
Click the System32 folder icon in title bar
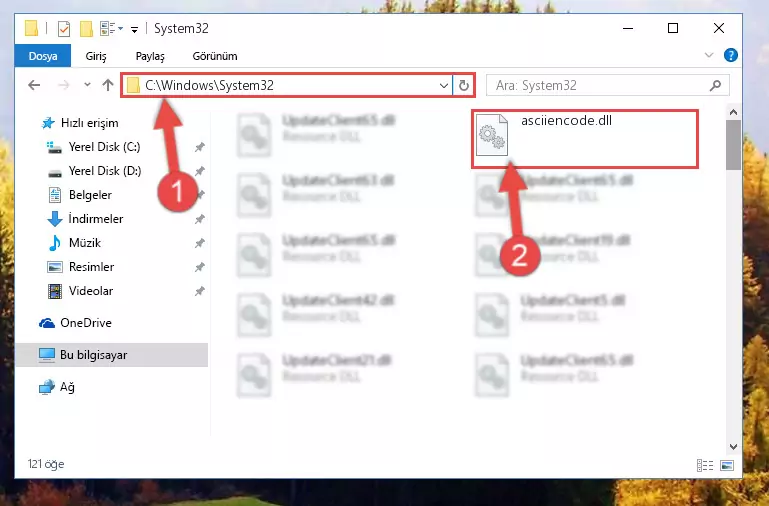pyautogui.click(x=31, y=28)
